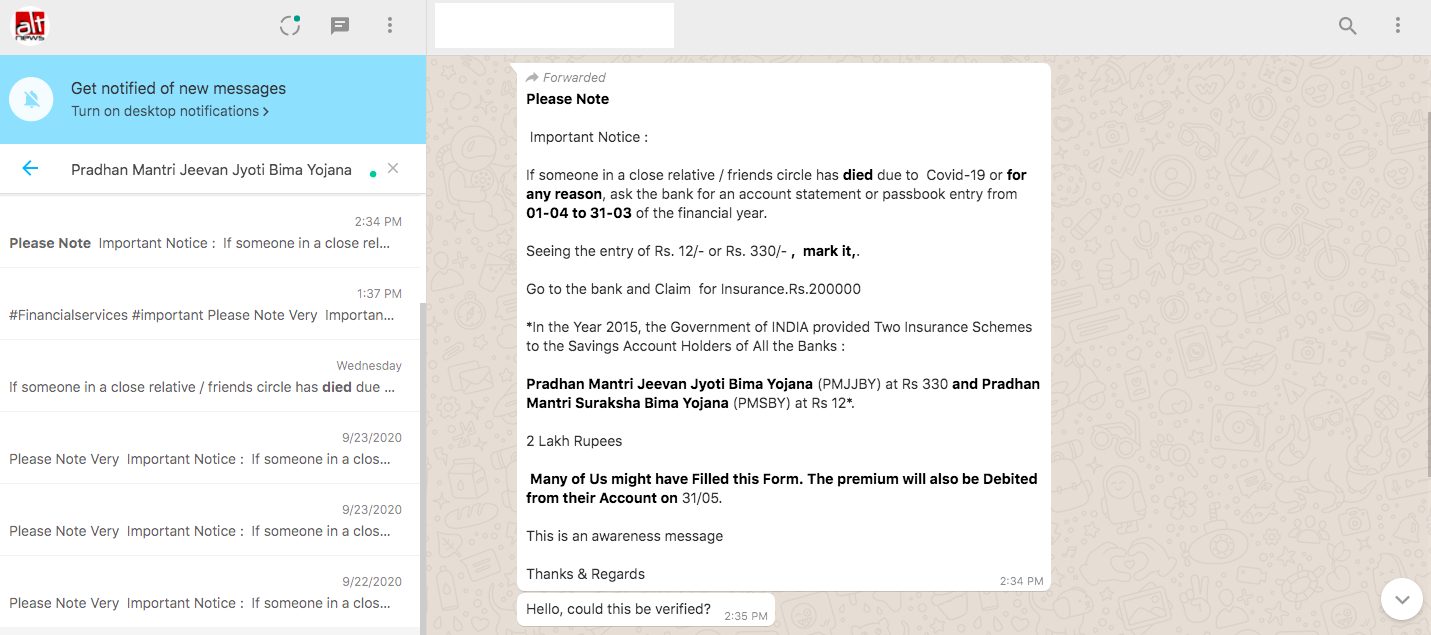Click the 'Please Note' heading in the message bubble

(567, 99)
